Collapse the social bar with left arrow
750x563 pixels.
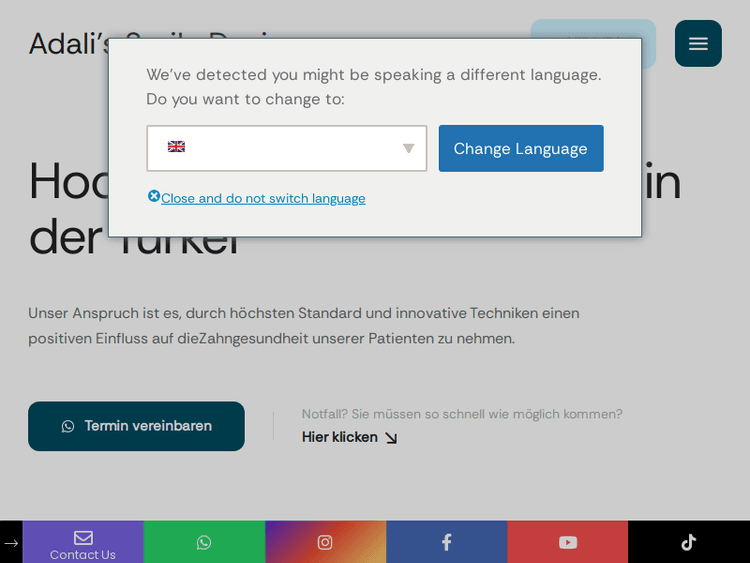click(x=11, y=543)
